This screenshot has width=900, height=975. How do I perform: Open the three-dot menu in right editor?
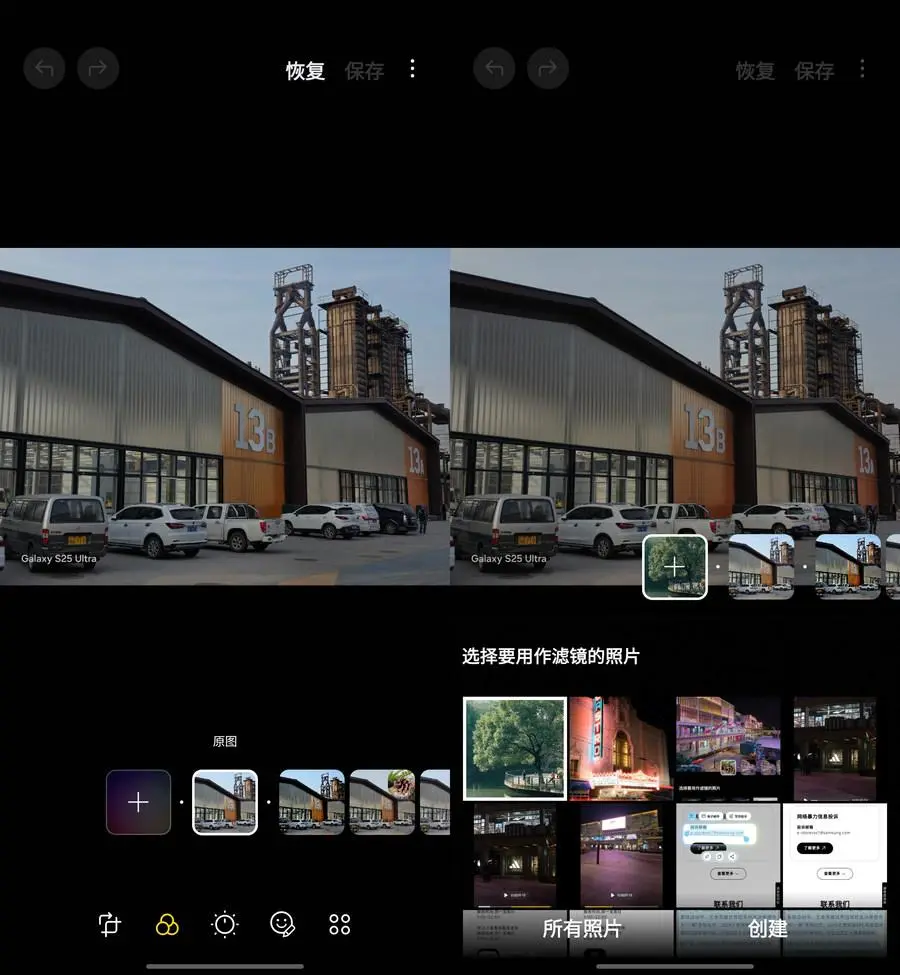862,69
